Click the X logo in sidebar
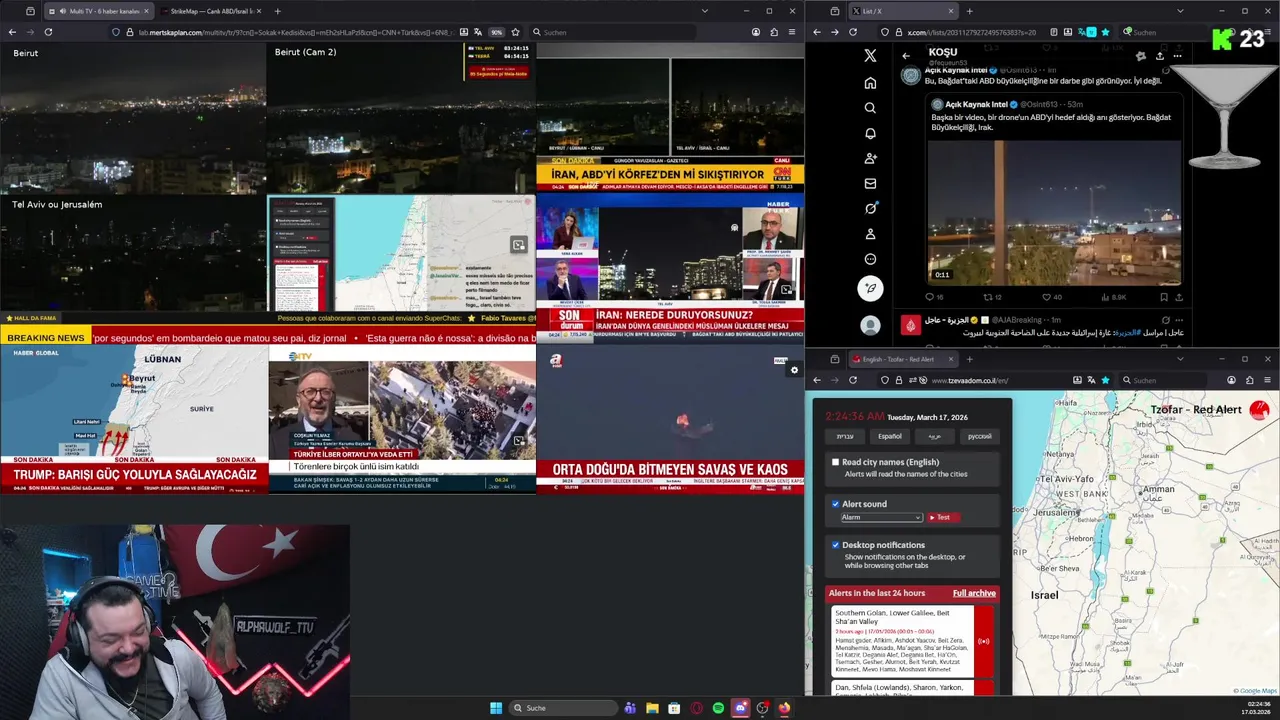Viewport: 1280px width, 720px height. point(870,56)
